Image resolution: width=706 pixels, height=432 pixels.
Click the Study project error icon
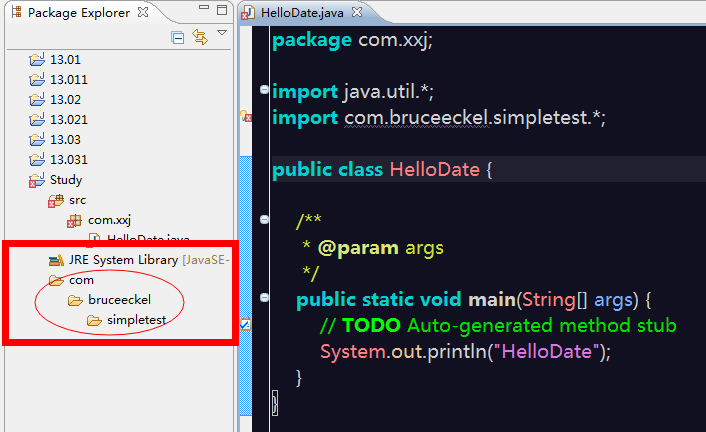[37, 180]
